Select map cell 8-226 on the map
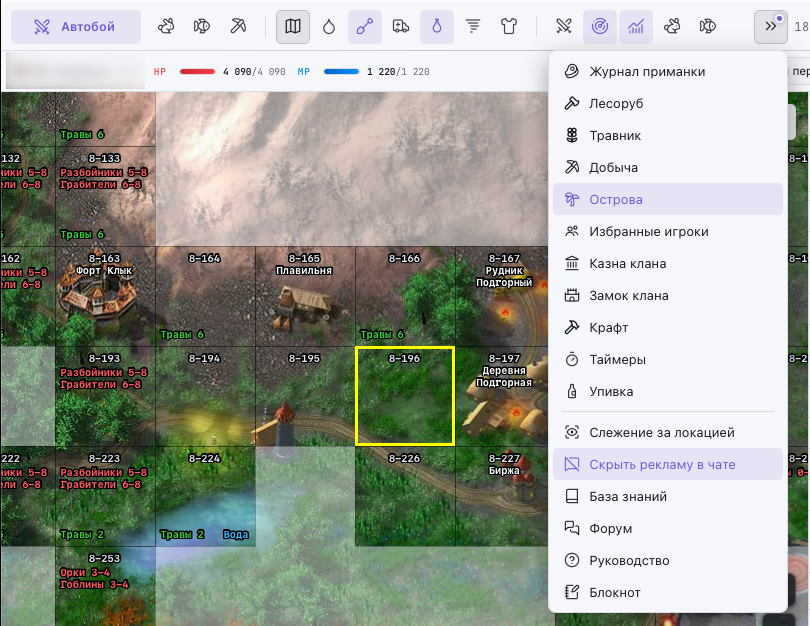The height and width of the screenshot is (626, 810). click(406, 496)
